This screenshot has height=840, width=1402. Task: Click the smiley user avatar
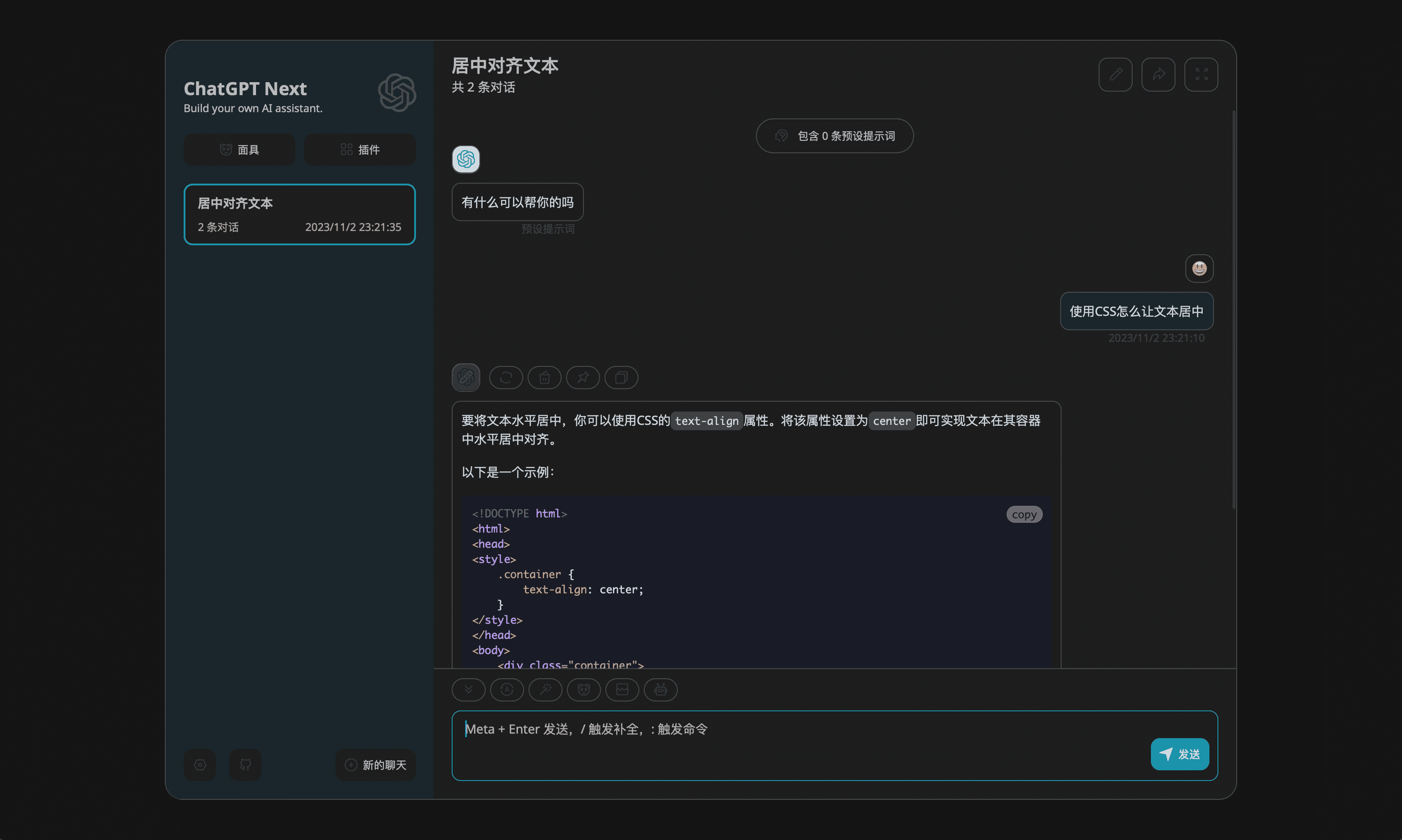click(x=1199, y=268)
